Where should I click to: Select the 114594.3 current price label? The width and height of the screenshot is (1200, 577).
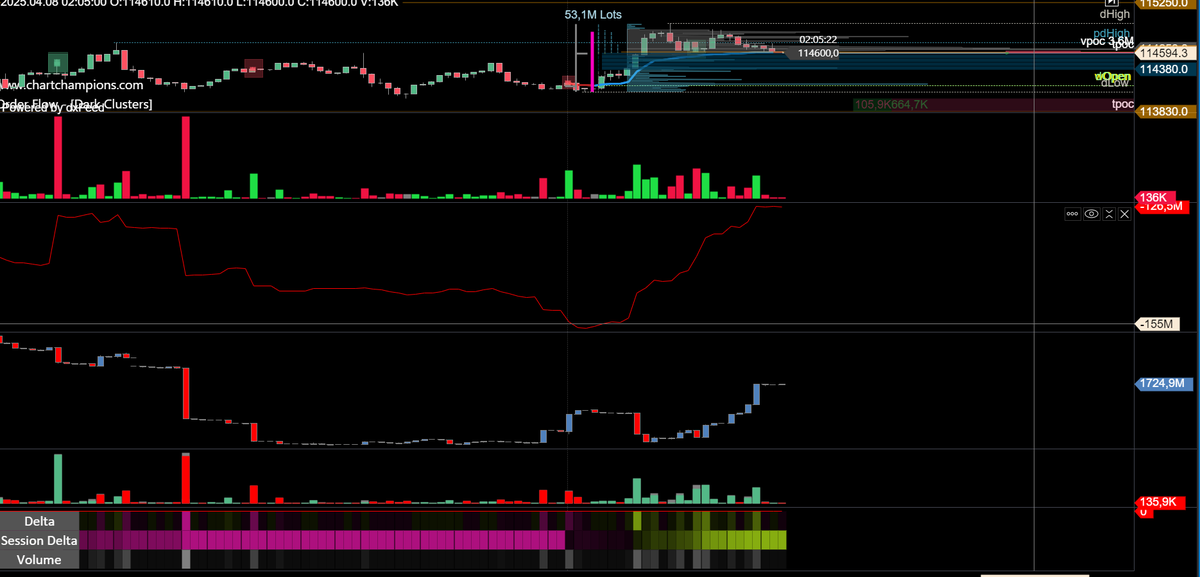click(1167, 52)
